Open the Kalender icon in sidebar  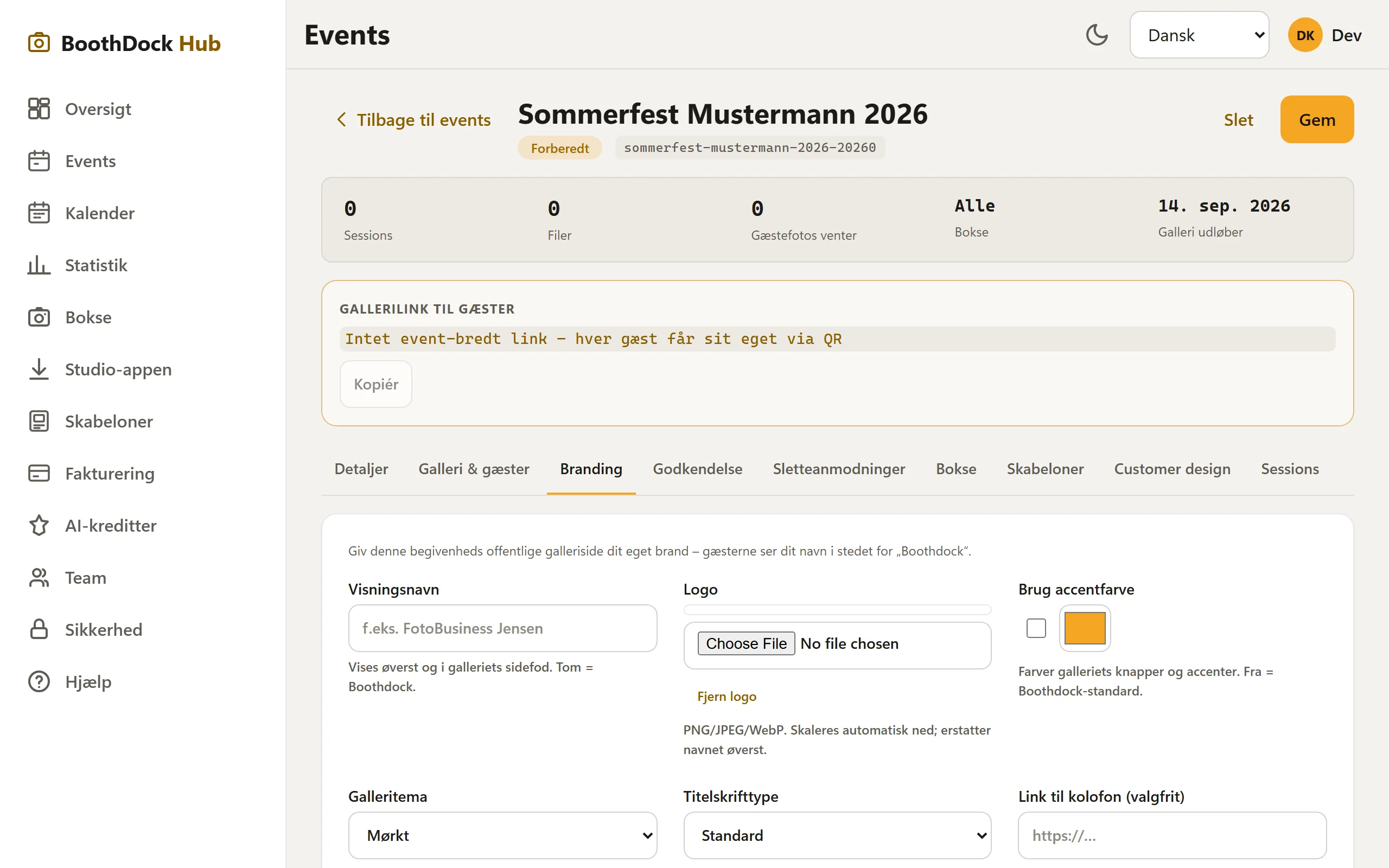[x=39, y=213]
